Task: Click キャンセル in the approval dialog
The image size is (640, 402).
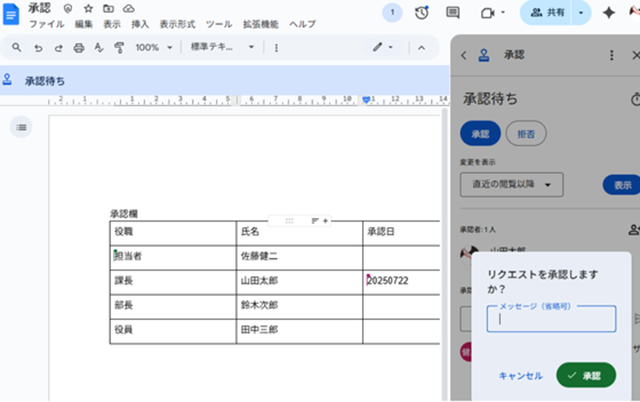Action: [x=520, y=376]
